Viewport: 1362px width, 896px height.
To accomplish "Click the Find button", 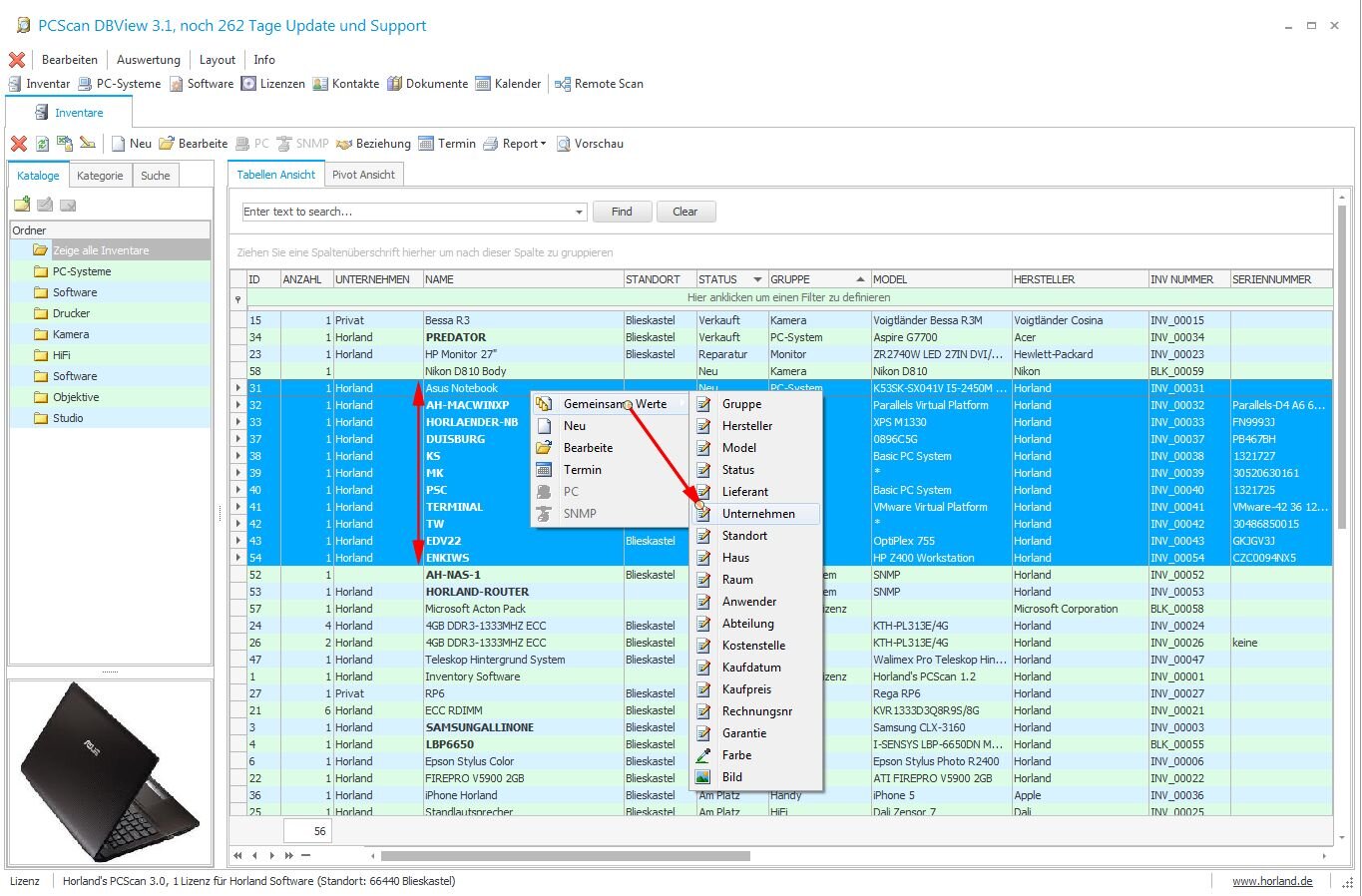I will pyautogui.click(x=622, y=212).
